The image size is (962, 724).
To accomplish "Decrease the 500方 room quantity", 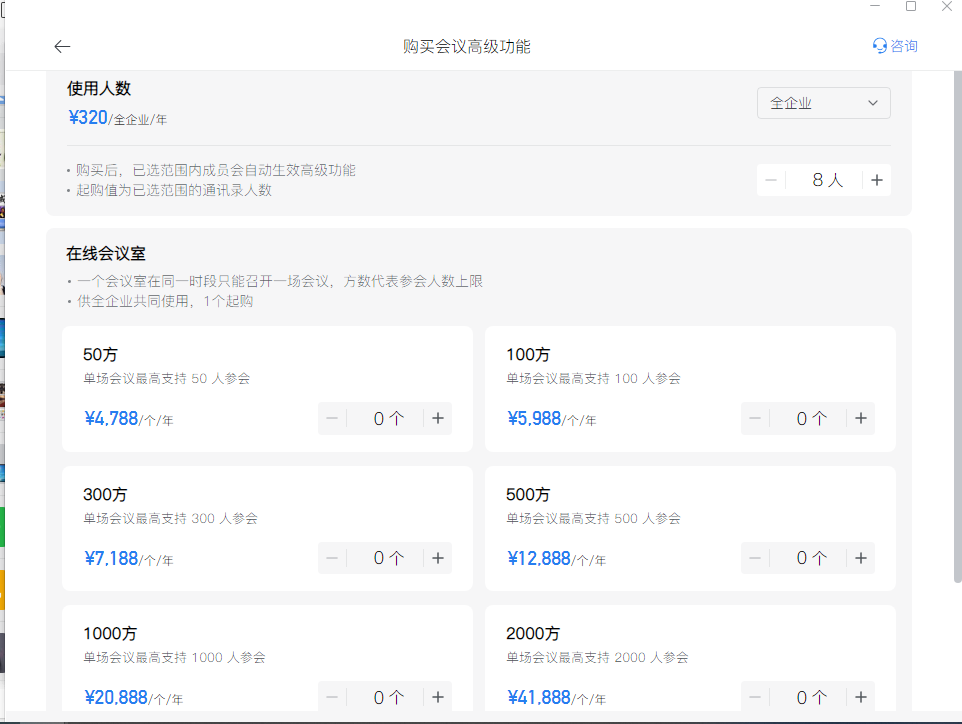I will [754, 558].
